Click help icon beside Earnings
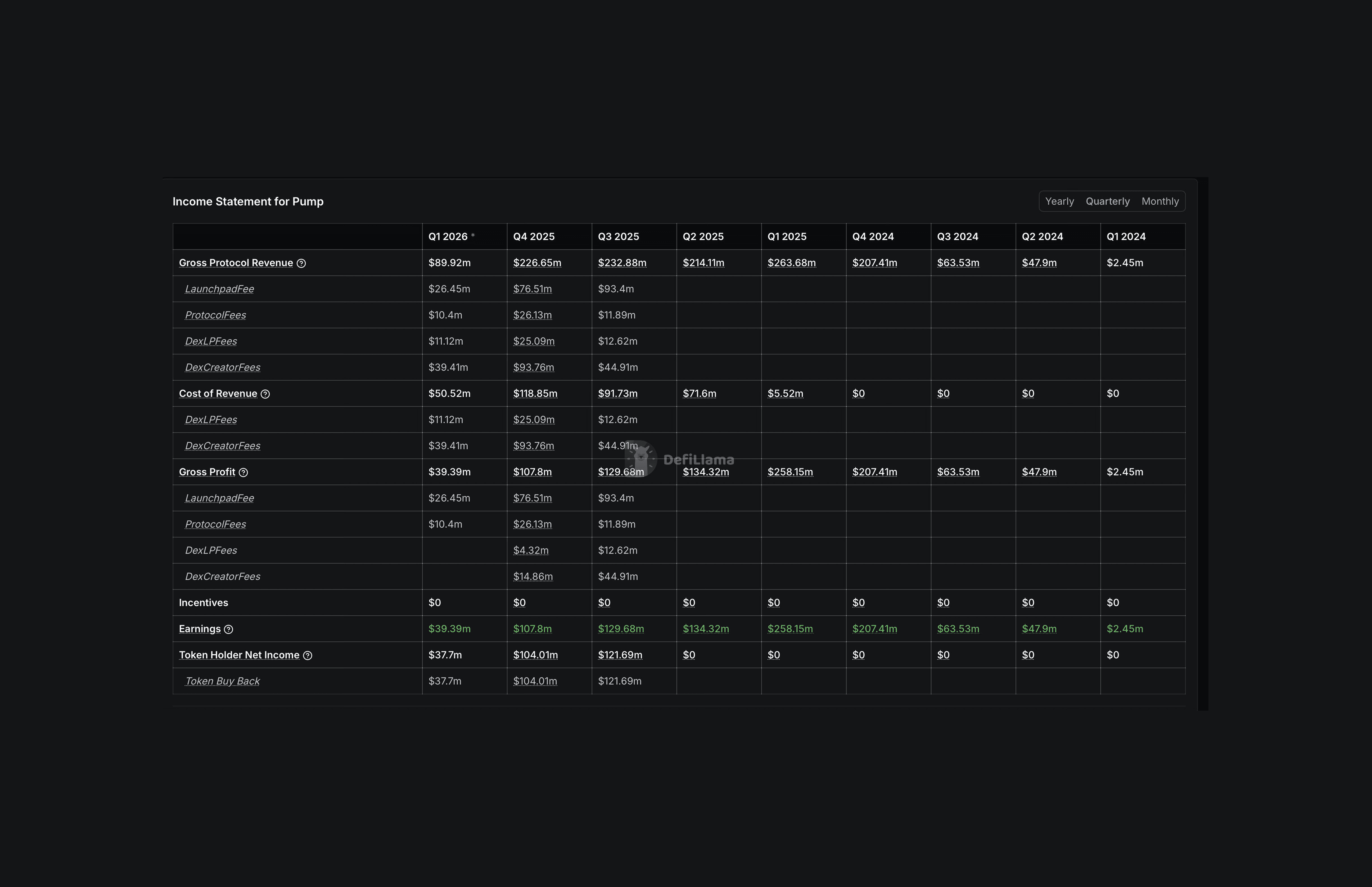1372x887 pixels. [229, 629]
